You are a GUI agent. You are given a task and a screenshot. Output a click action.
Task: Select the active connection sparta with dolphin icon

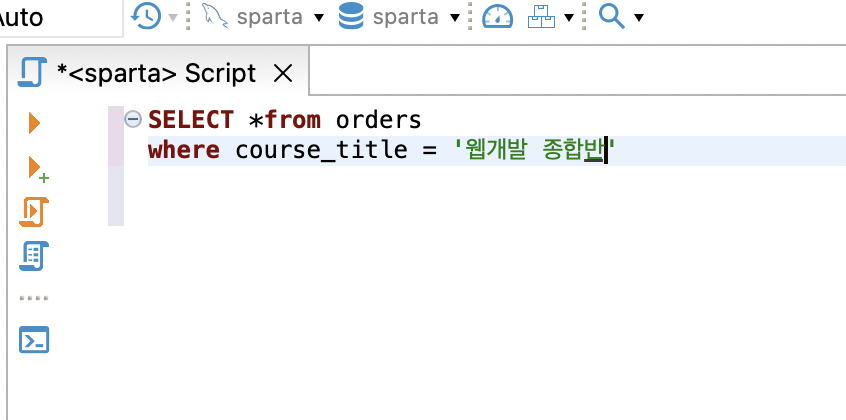253,17
